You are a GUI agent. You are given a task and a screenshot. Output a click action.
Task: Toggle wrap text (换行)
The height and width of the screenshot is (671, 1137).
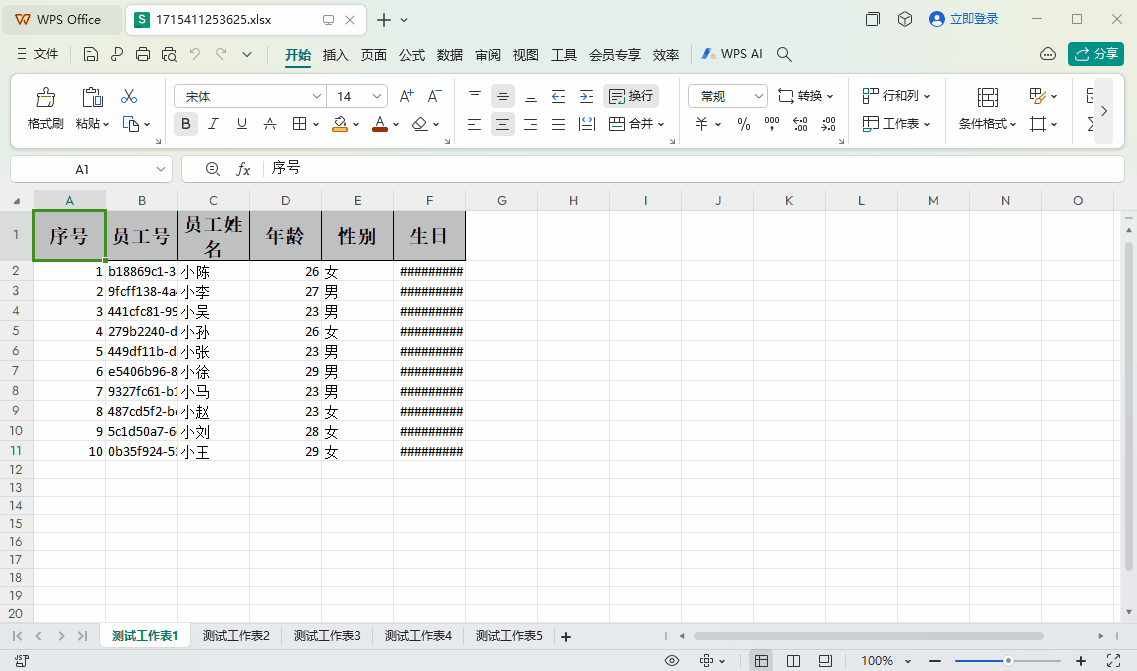pyautogui.click(x=630, y=97)
